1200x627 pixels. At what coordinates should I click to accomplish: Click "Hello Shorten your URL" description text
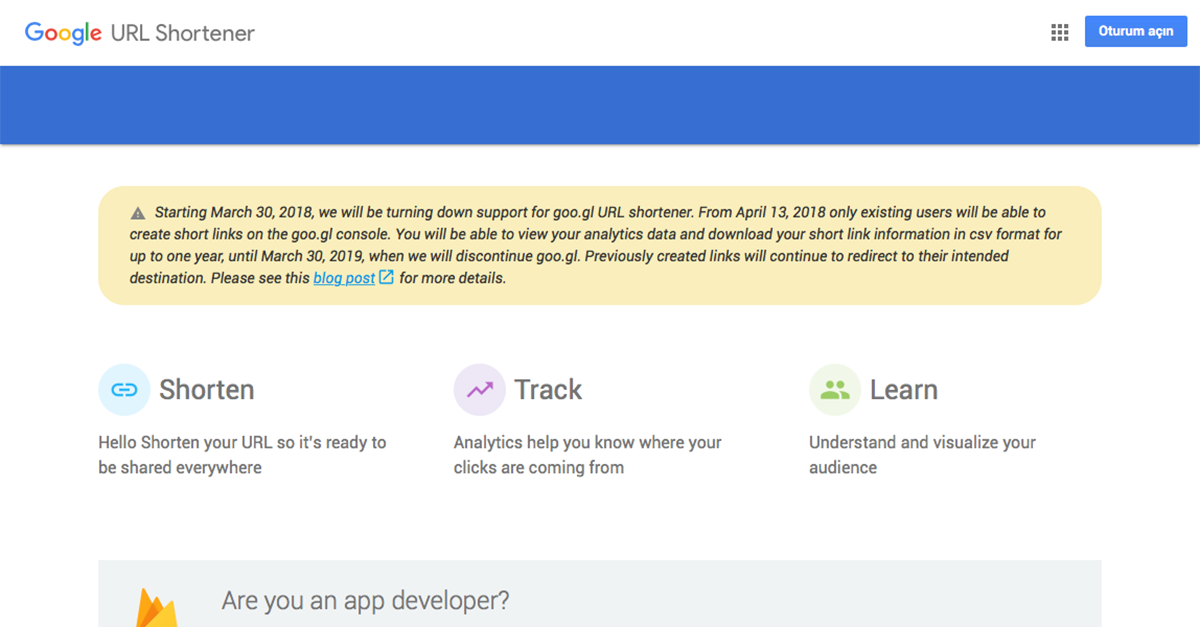click(x=242, y=455)
